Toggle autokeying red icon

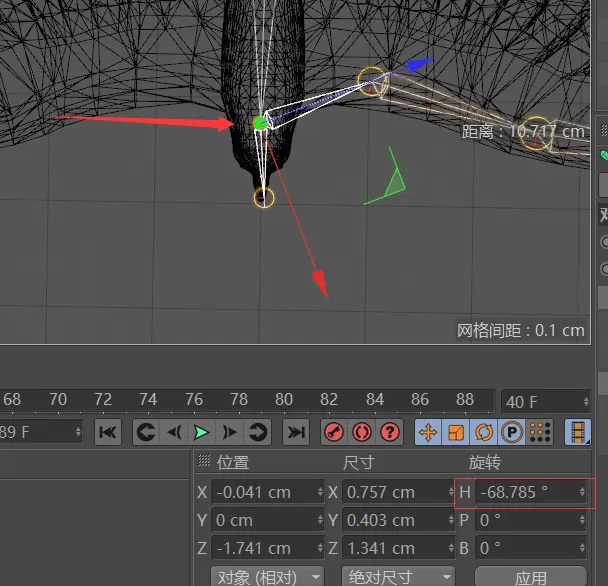(x=362, y=432)
